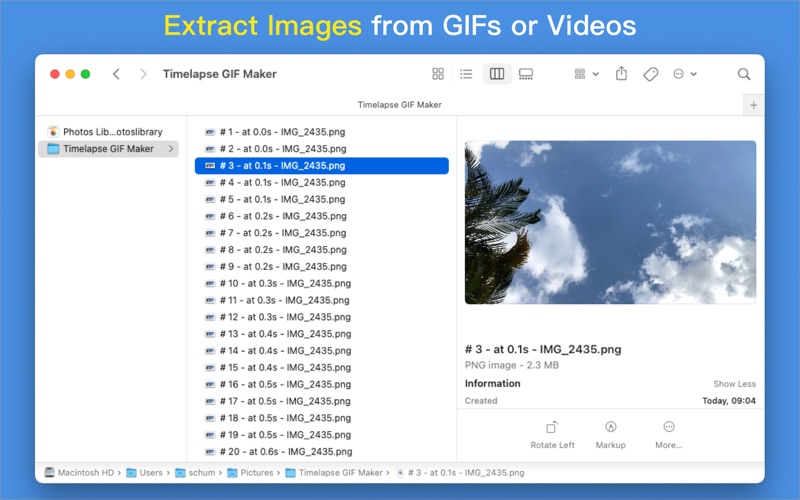Select Timelapse GIF Maker folder in sidebar

108,148
